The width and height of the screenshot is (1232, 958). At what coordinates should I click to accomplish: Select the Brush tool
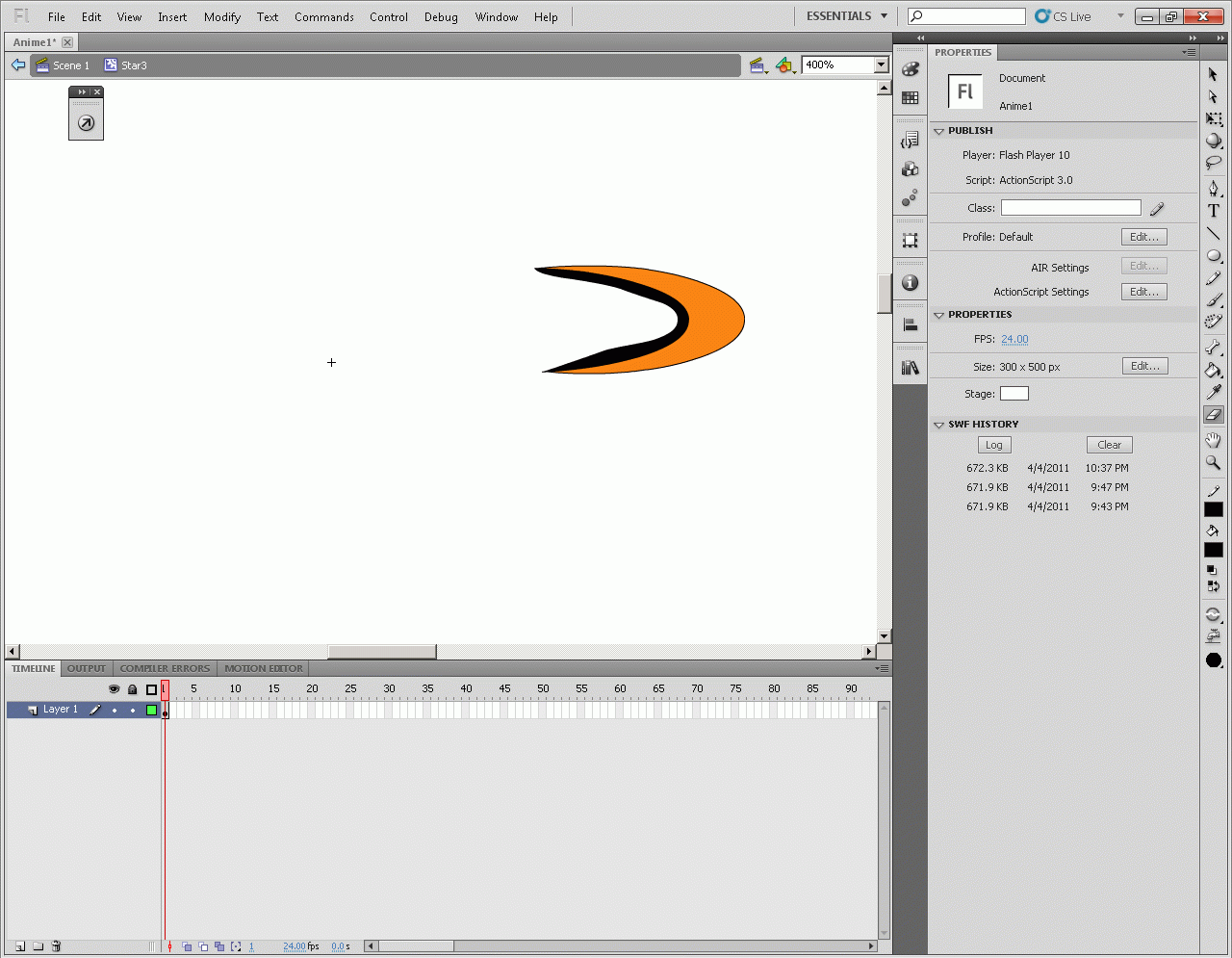point(1213,300)
